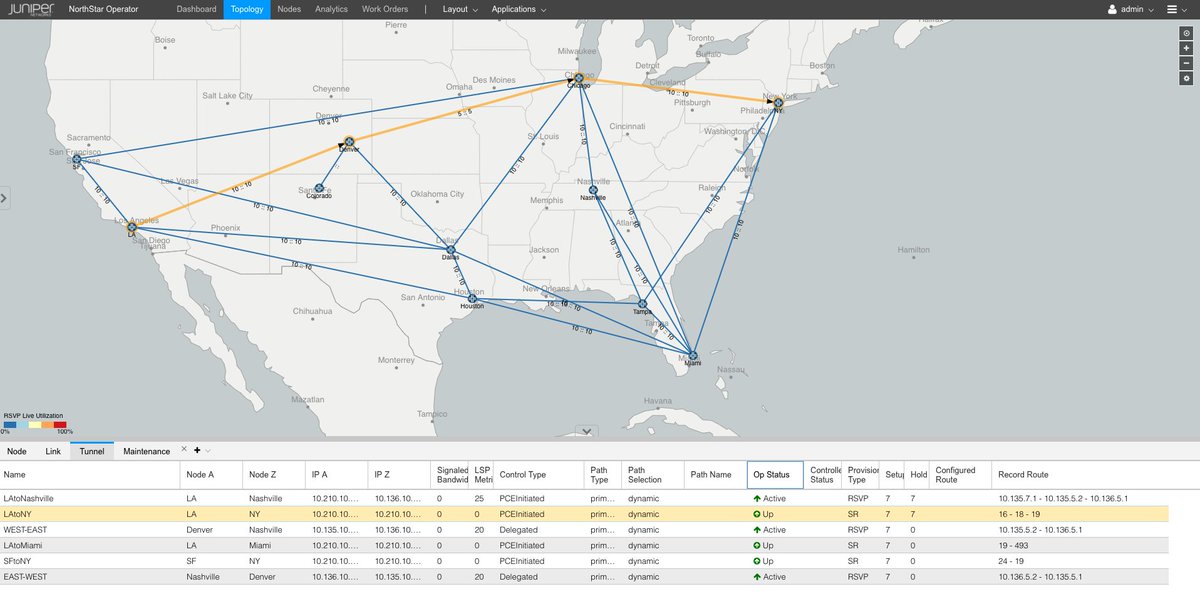Switch to the Tunnel tab
The height and width of the screenshot is (594, 1200).
click(92, 451)
